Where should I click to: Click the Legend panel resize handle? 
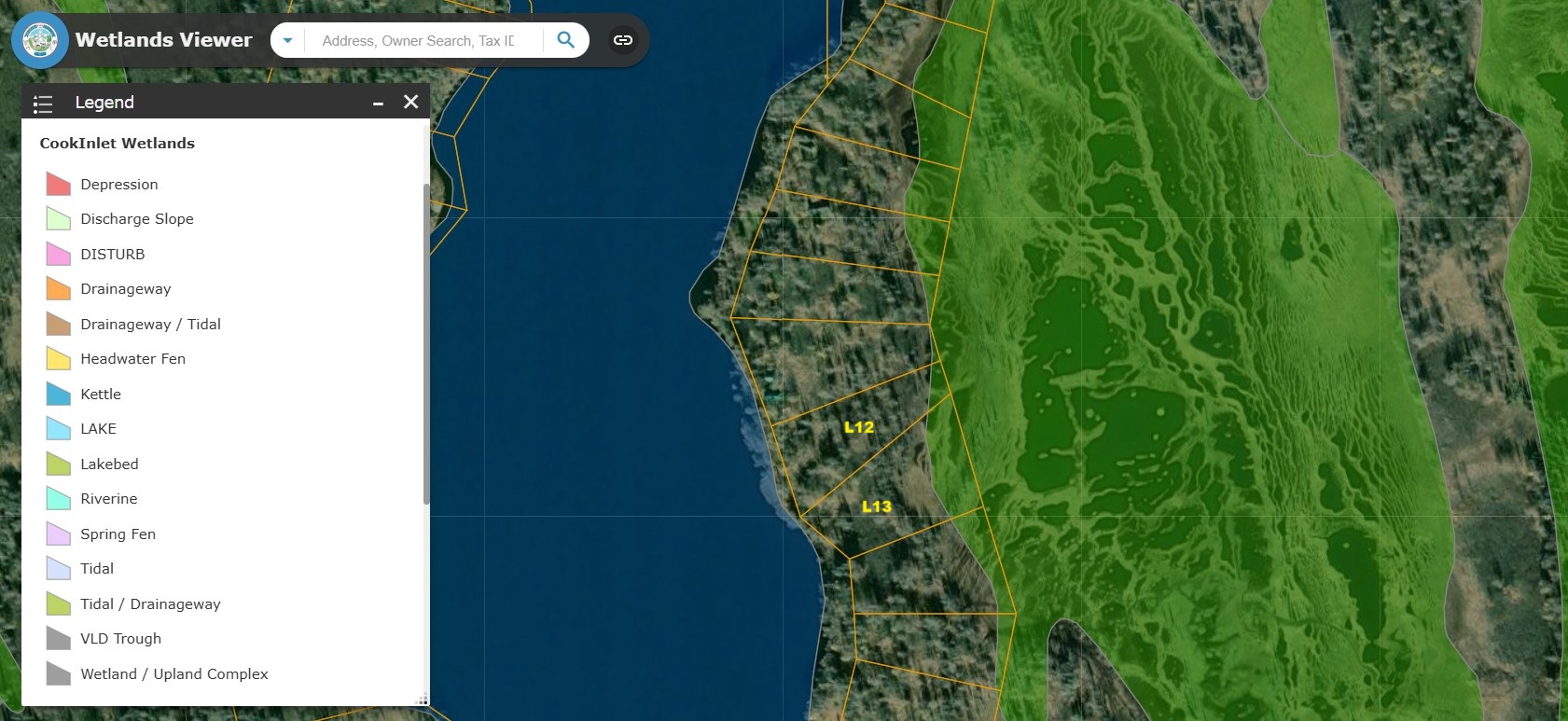423,700
